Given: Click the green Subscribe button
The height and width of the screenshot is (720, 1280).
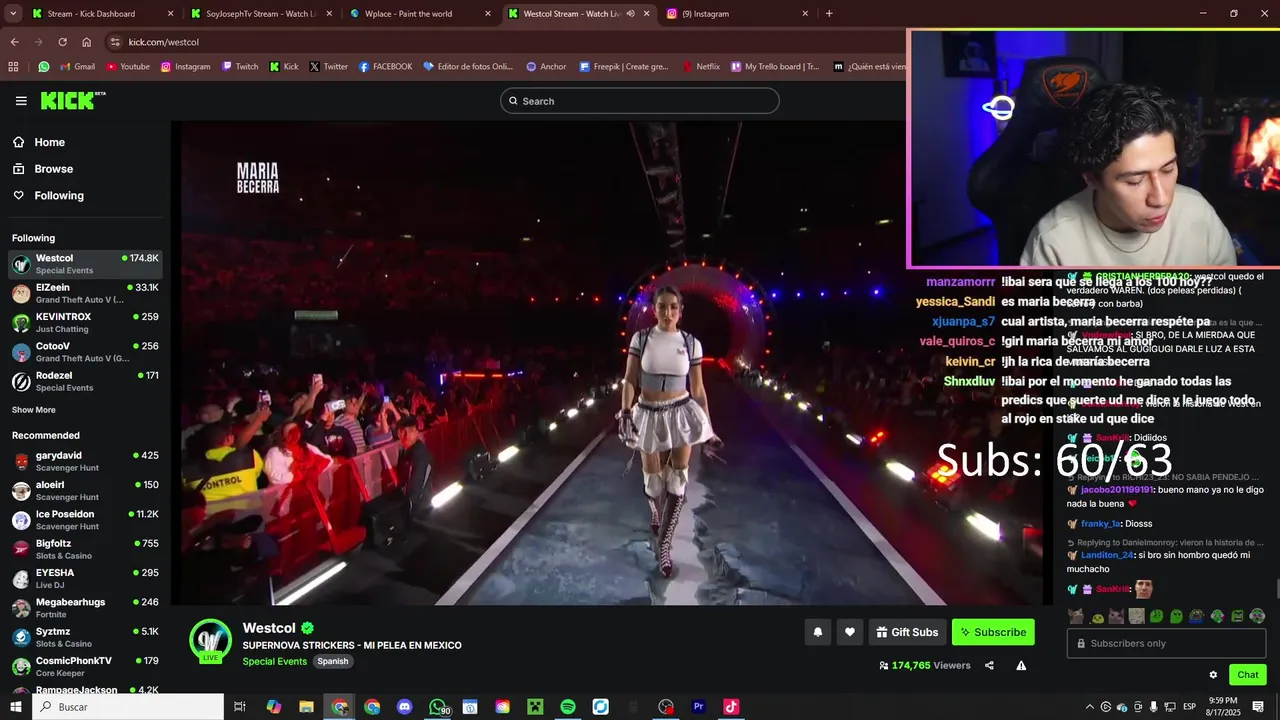Looking at the screenshot, I should point(993,632).
